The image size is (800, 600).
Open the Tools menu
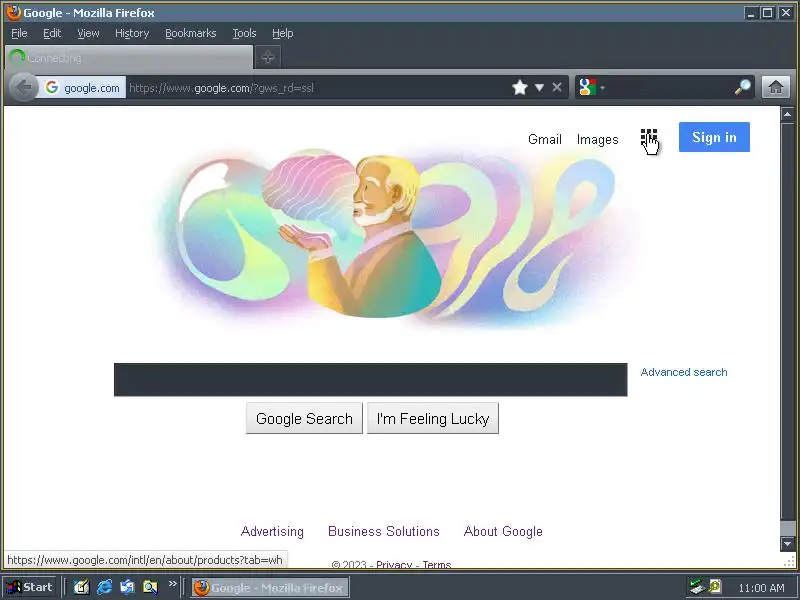(244, 33)
